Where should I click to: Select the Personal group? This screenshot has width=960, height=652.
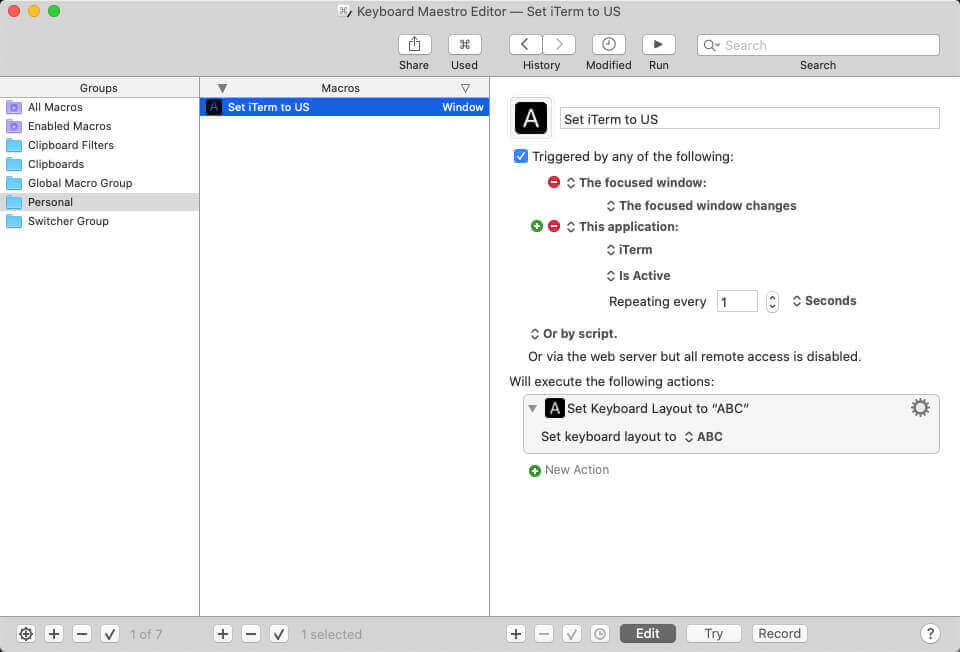tap(99, 202)
